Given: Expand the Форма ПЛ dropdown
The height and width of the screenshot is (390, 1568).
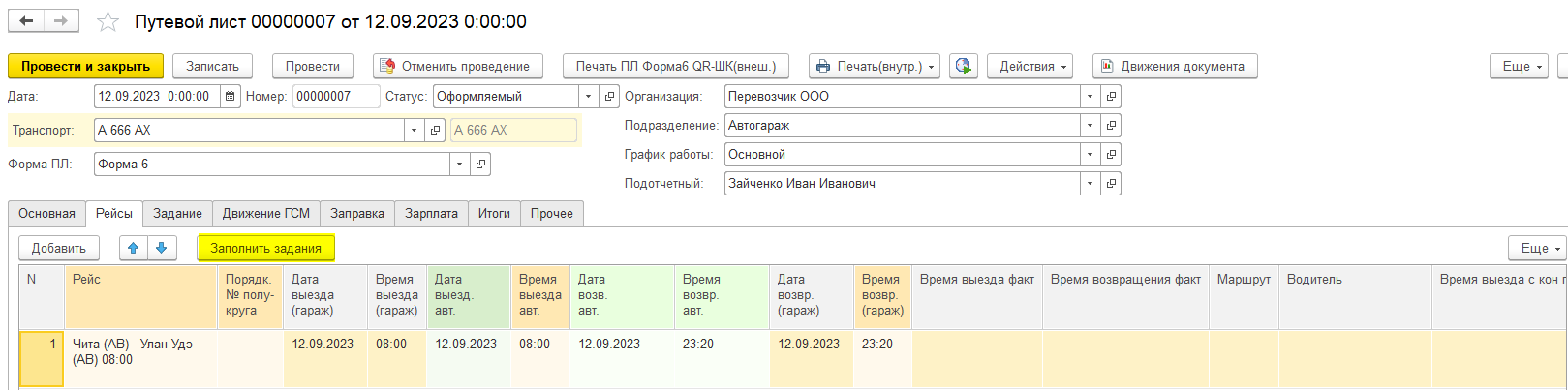Looking at the screenshot, I should coord(459,165).
